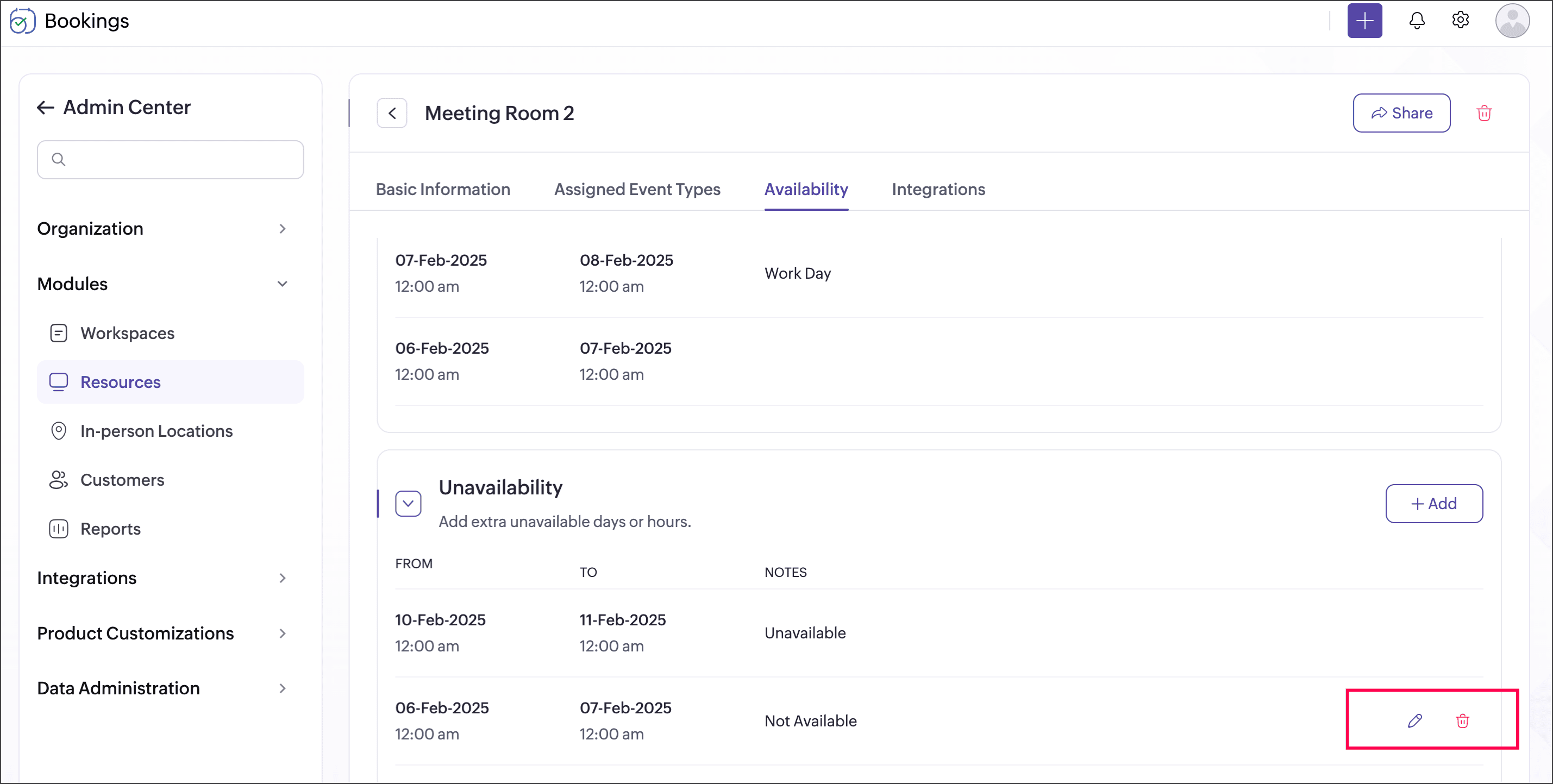Click the Customers people icon

click(59, 480)
